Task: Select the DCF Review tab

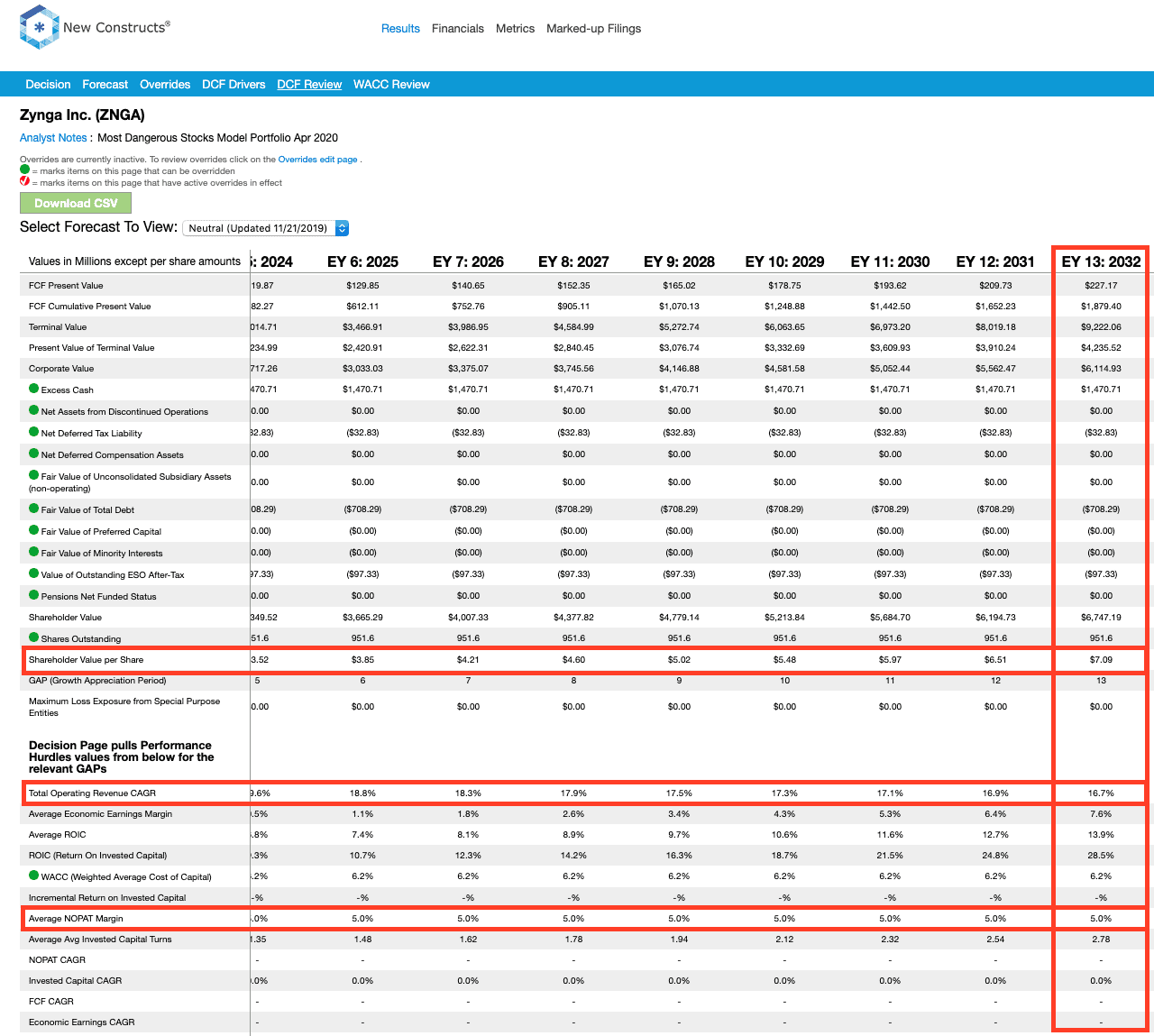Action: click(309, 84)
